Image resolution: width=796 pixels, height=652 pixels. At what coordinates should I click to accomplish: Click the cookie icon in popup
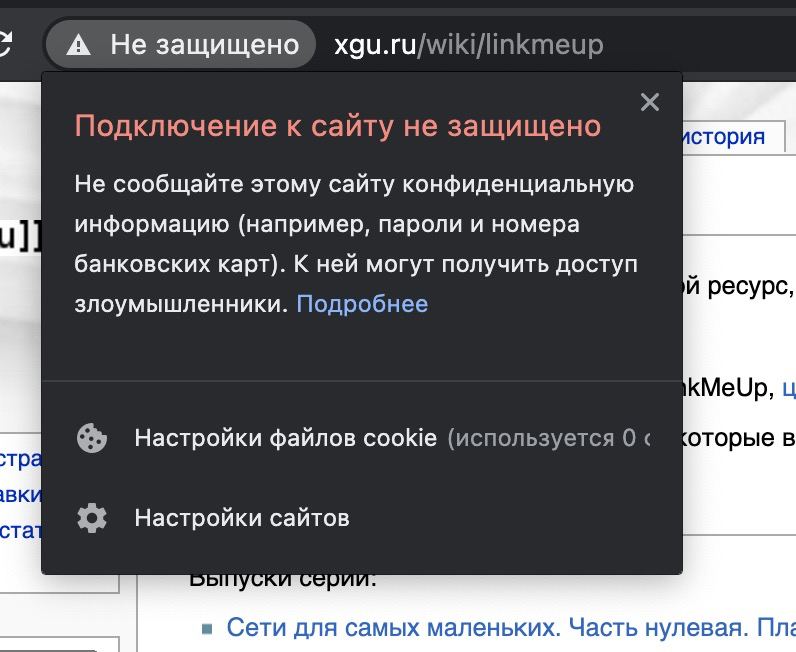(x=92, y=438)
